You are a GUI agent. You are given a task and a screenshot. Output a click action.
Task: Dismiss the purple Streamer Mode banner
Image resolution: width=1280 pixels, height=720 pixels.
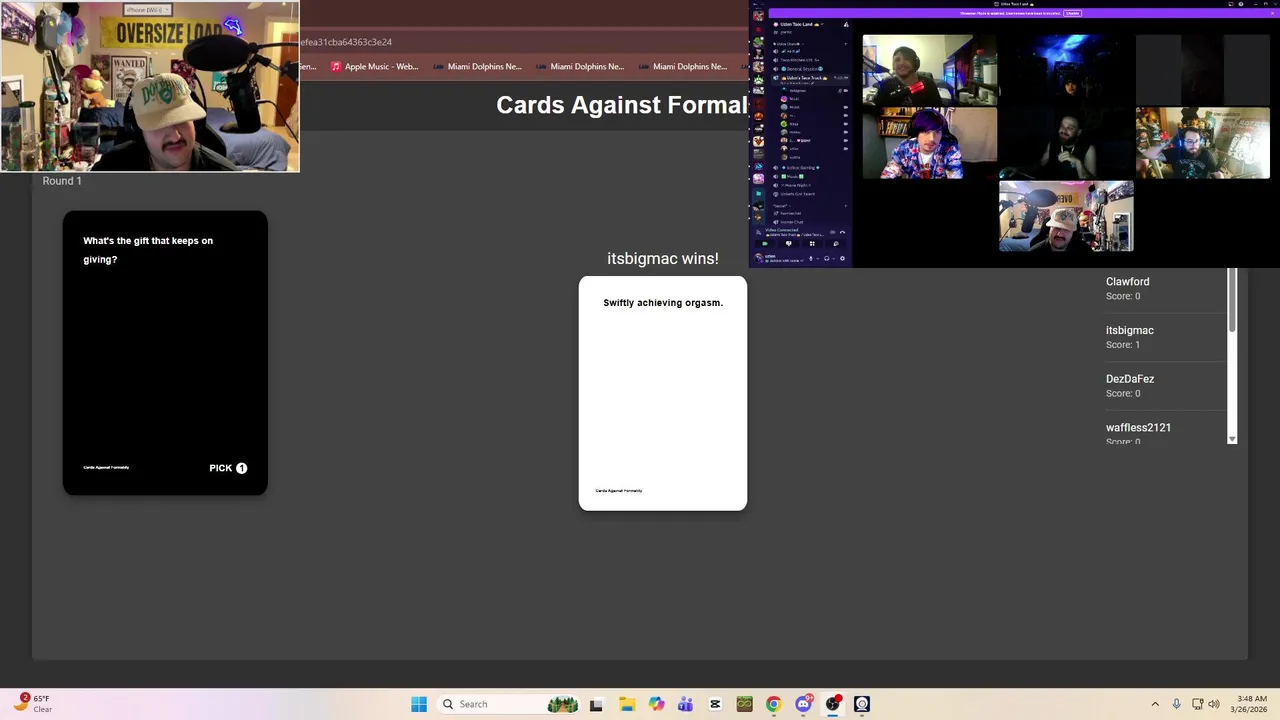click(1272, 13)
